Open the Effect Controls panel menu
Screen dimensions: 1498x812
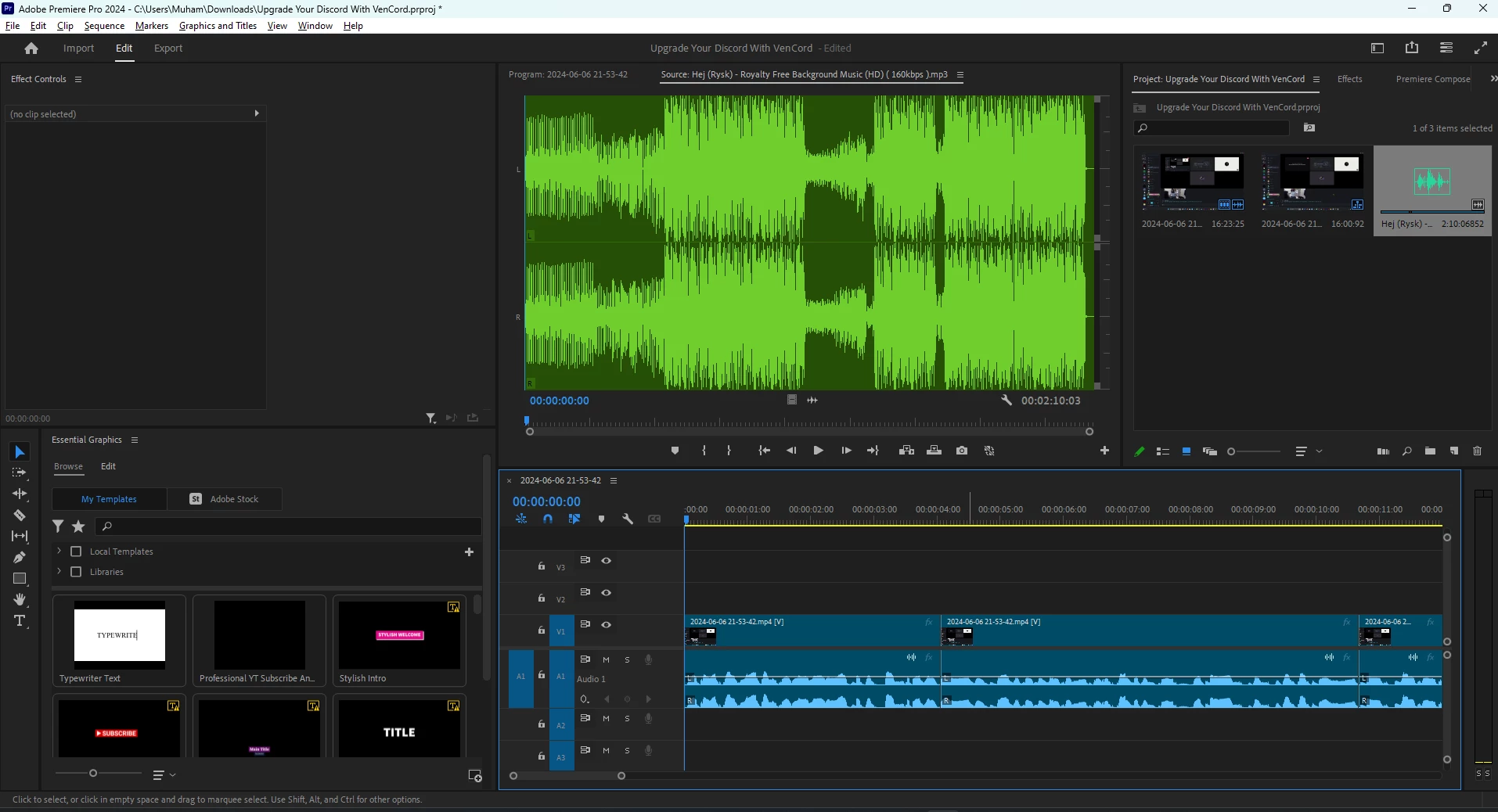78,79
